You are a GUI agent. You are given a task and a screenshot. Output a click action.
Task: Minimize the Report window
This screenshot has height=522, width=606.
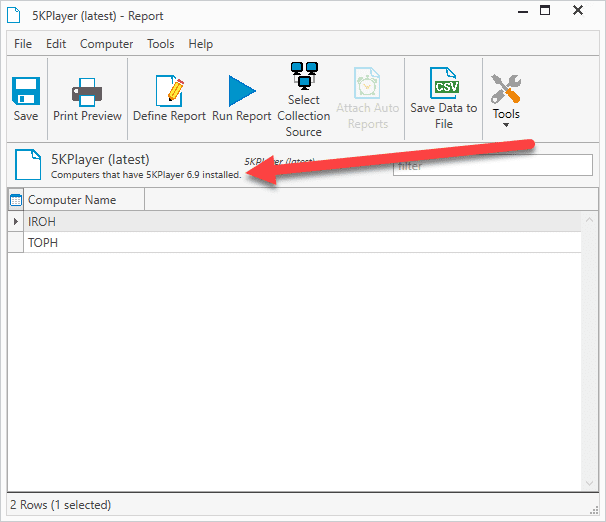coord(523,12)
